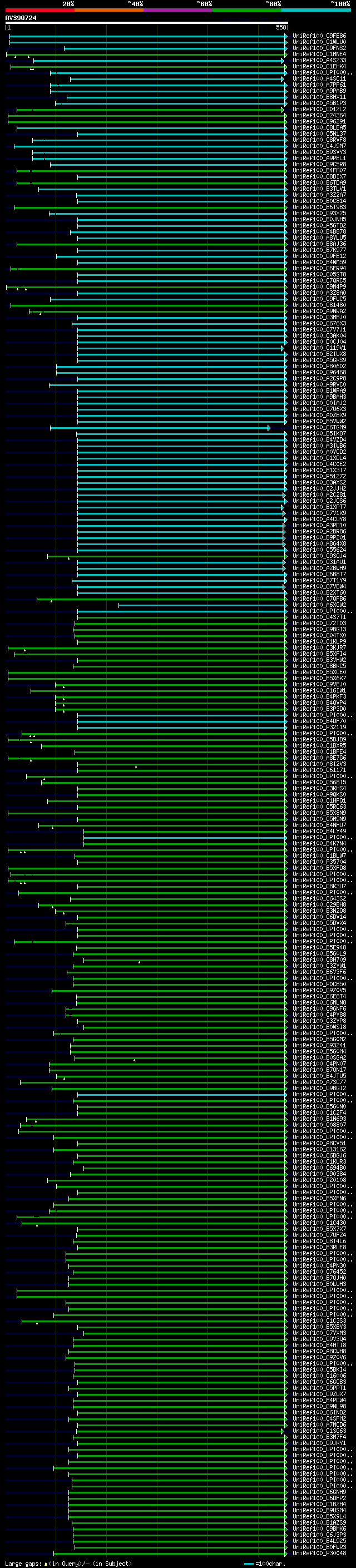This screenshot has width=356, height=1568.
Task: Click the UniRef100_Q6ER94 label
Action: (319, 269)
